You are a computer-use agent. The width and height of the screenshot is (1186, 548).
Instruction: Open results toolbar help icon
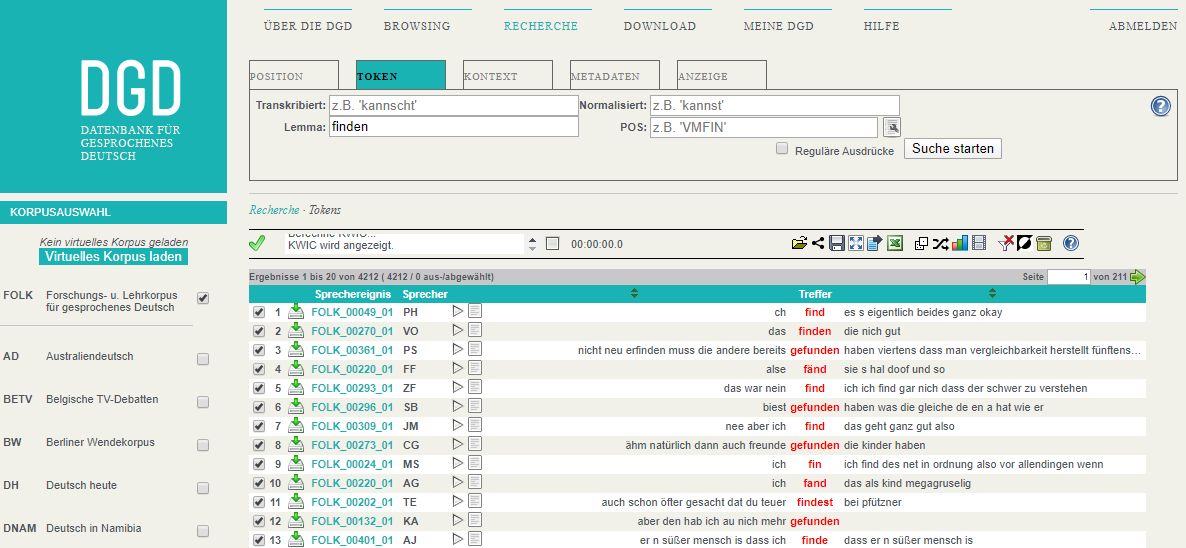1070,243
